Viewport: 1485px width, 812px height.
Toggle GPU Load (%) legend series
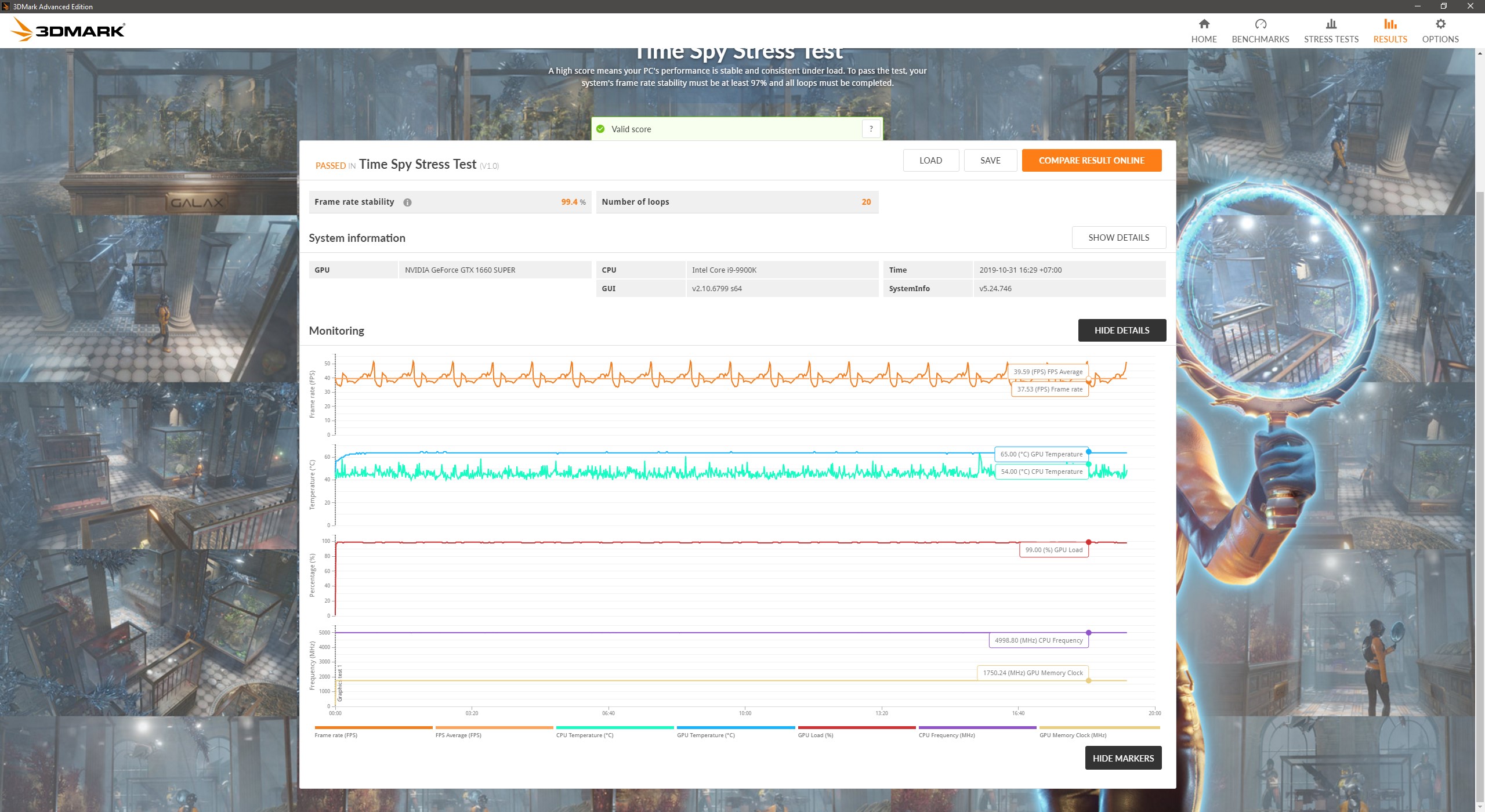click(x=856, y=732)
